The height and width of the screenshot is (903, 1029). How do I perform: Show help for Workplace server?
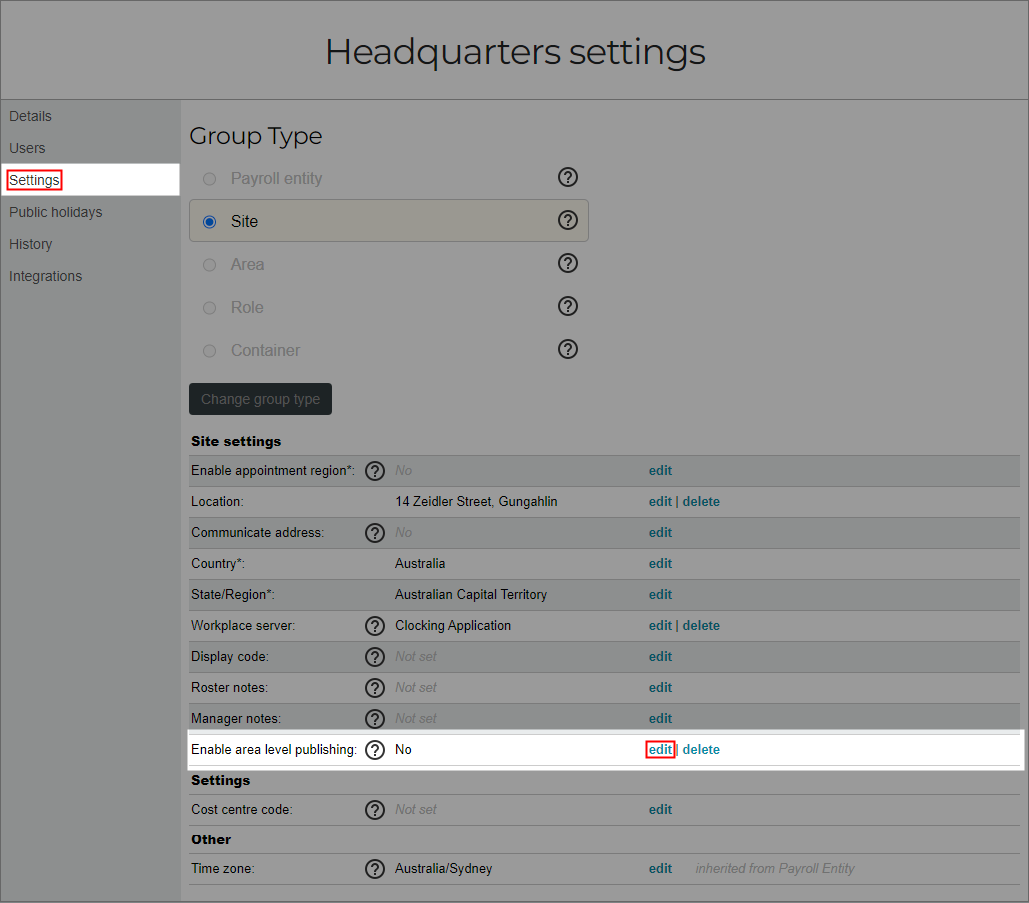tap(375, 626)
